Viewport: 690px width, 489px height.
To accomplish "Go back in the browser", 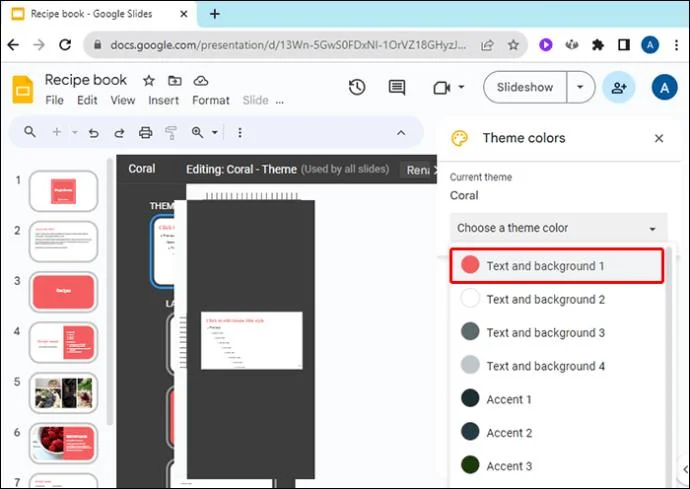I will (x=14, y=44).
